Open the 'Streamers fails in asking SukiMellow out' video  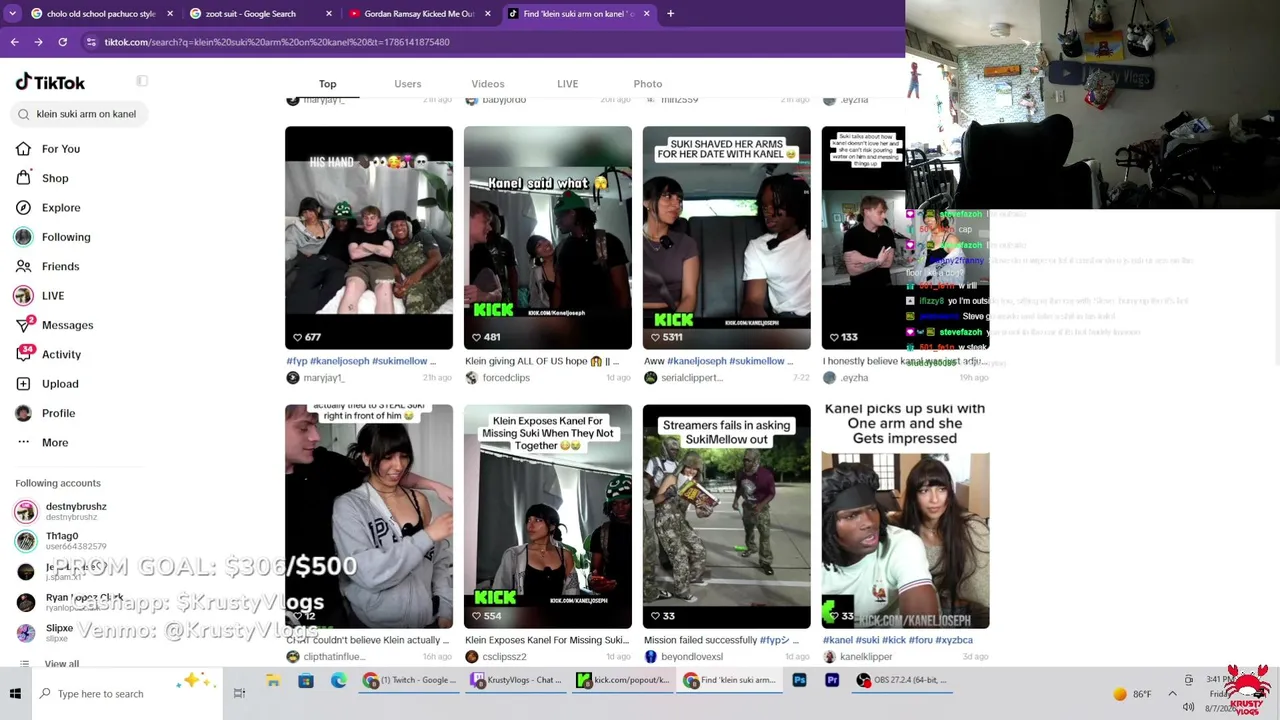(x=727, y=517)
